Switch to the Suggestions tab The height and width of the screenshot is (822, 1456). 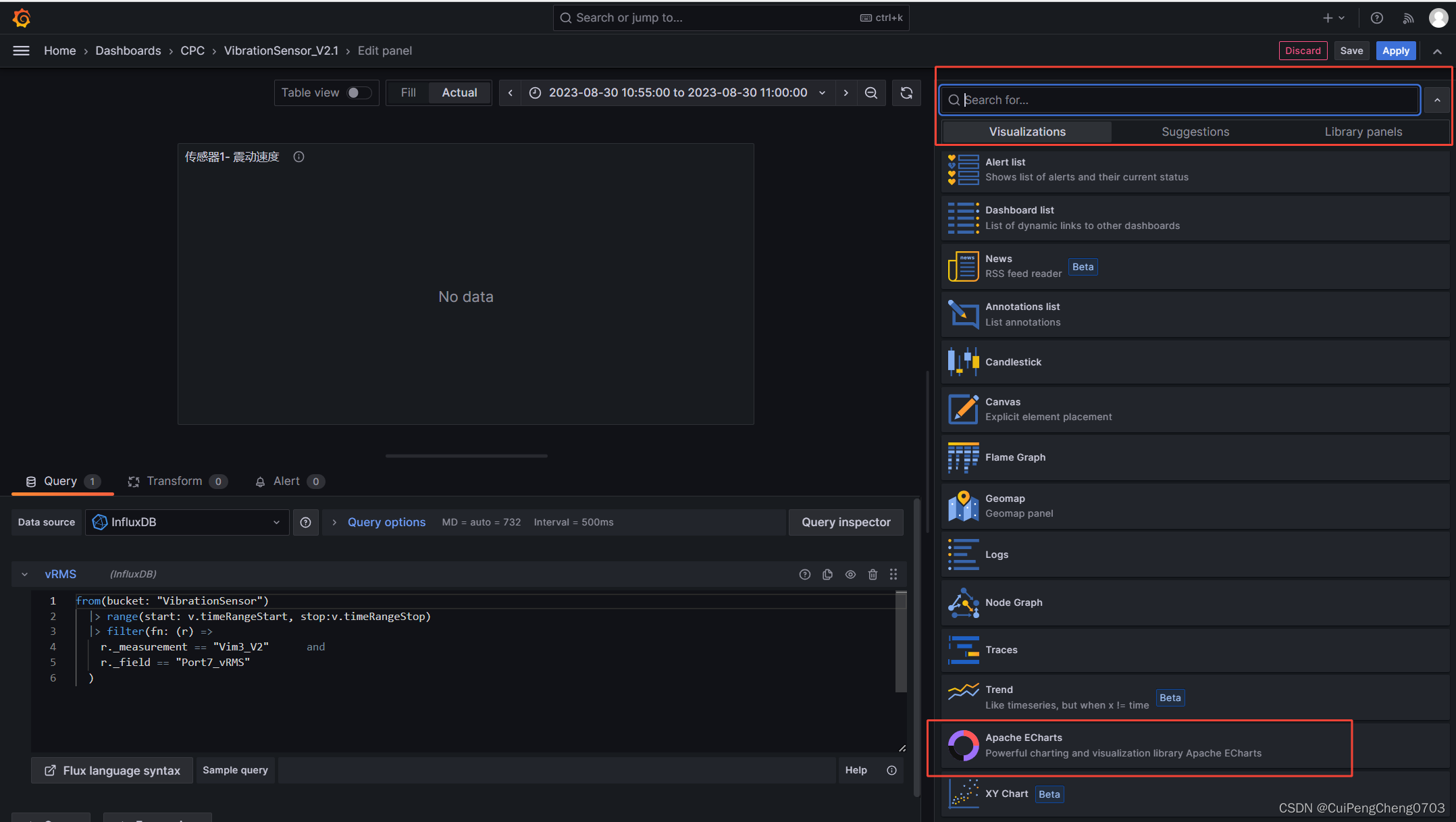(x=1195, y=132)
